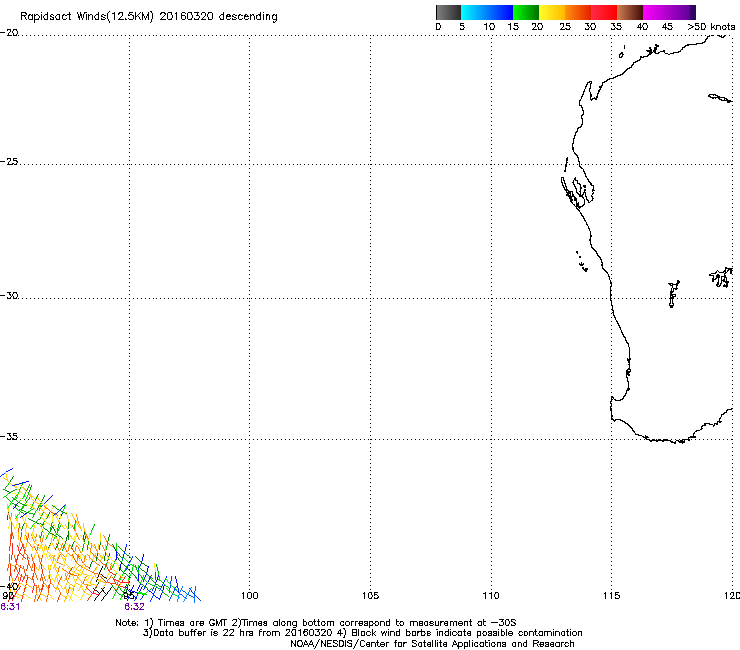Click the legend tick label '10'
Viewport: 740px width, 650px height.
(x=489, y=27)
